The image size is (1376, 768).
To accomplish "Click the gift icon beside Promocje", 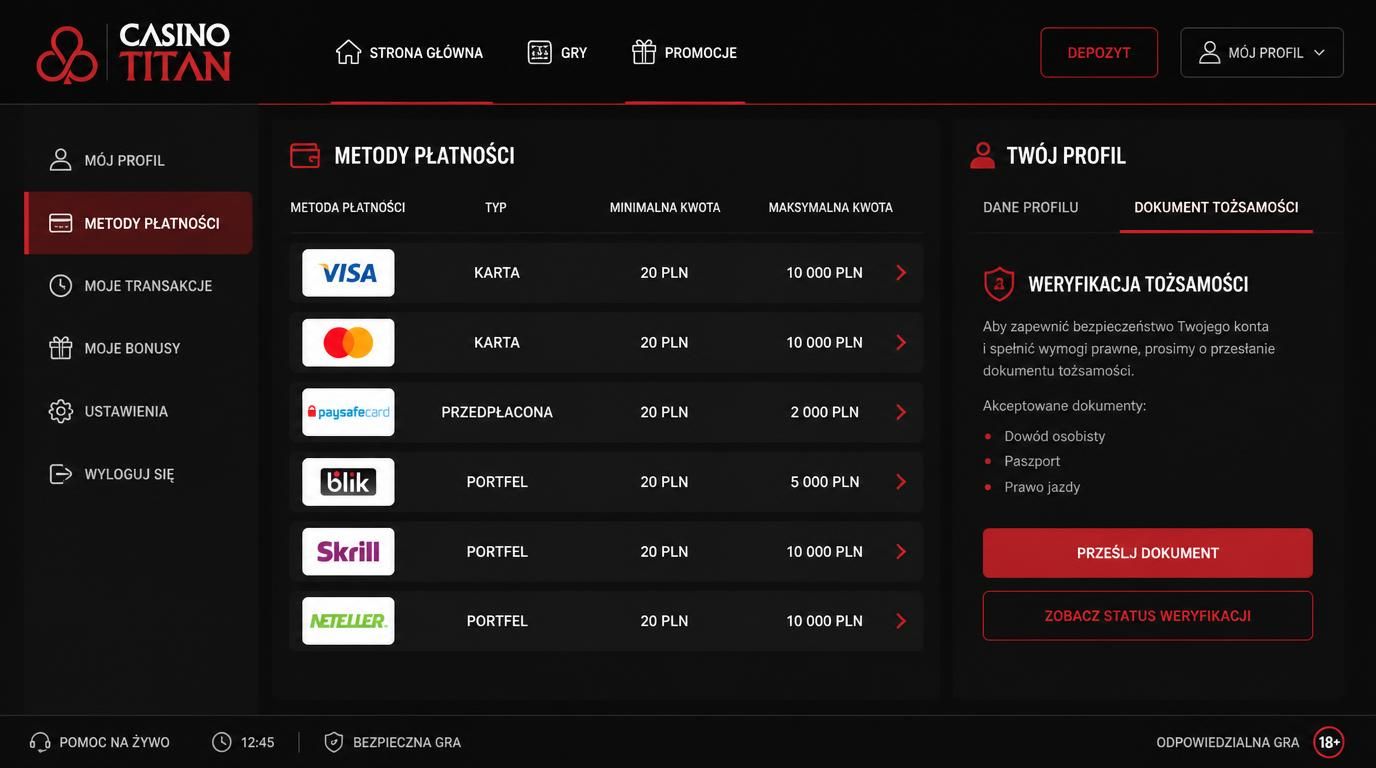I will [644, 52].
